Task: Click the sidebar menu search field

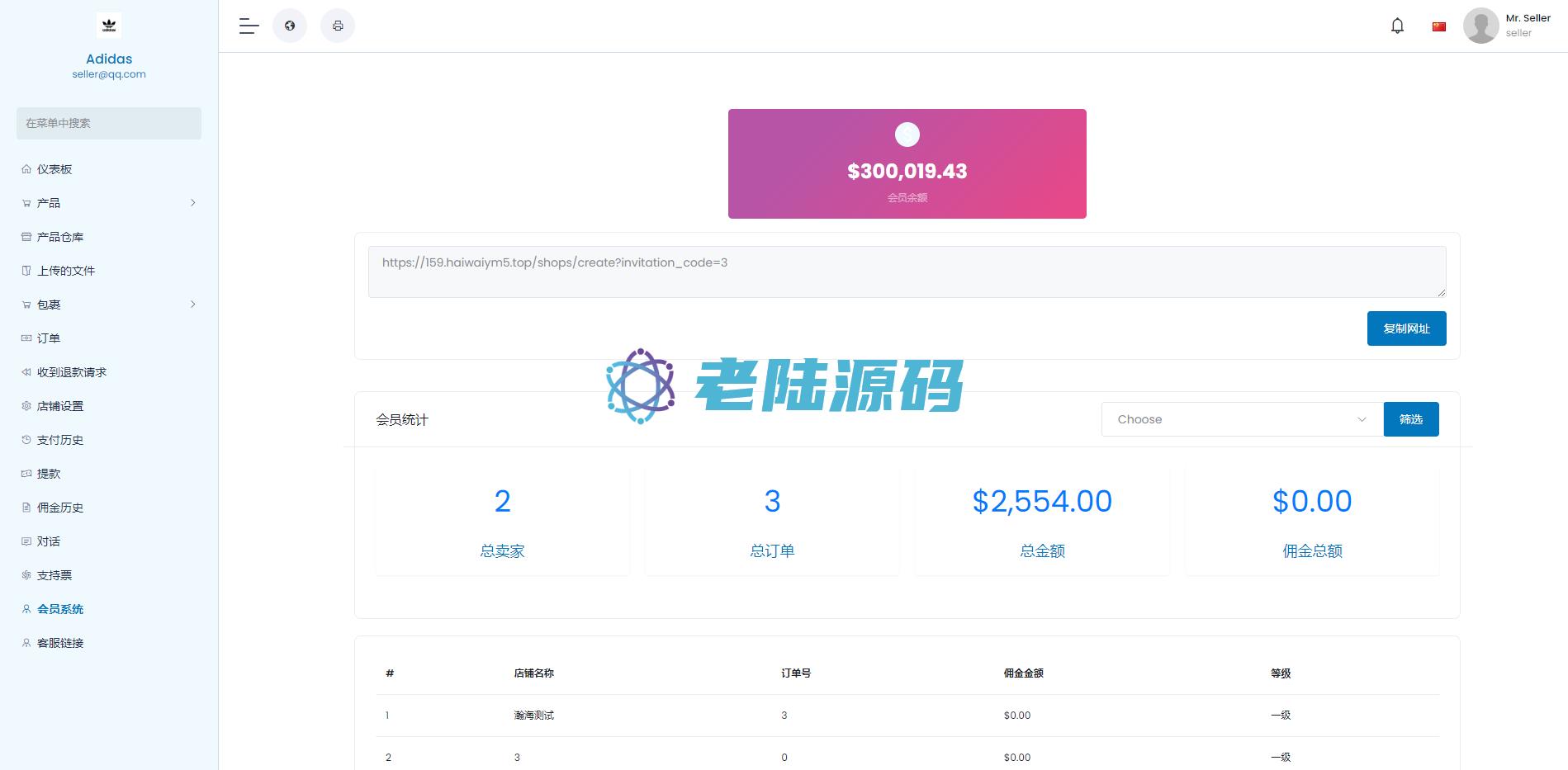Action: tap(109, 123)
